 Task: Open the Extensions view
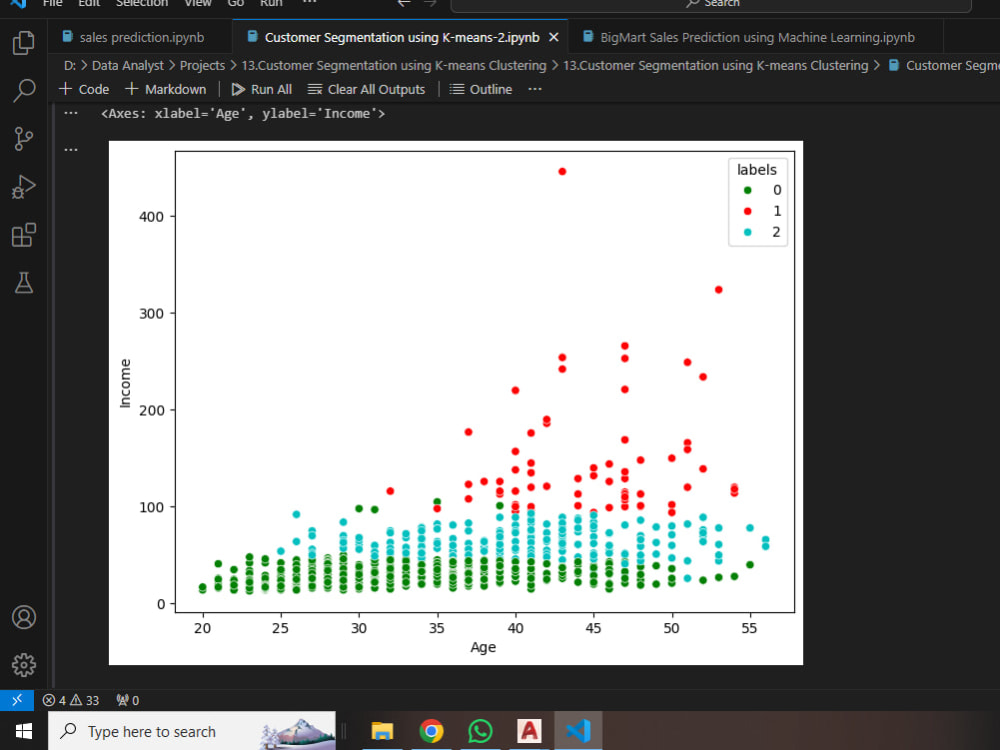click(x=24, y=235)
